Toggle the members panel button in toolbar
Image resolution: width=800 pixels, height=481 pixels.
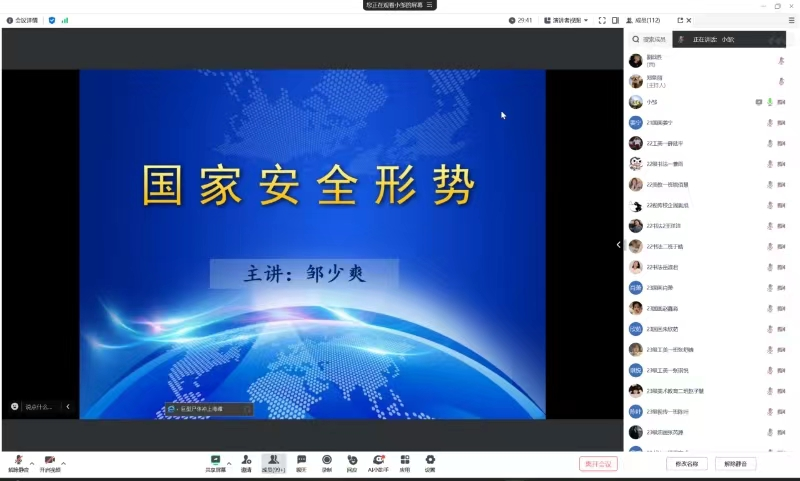click(273, 460)
